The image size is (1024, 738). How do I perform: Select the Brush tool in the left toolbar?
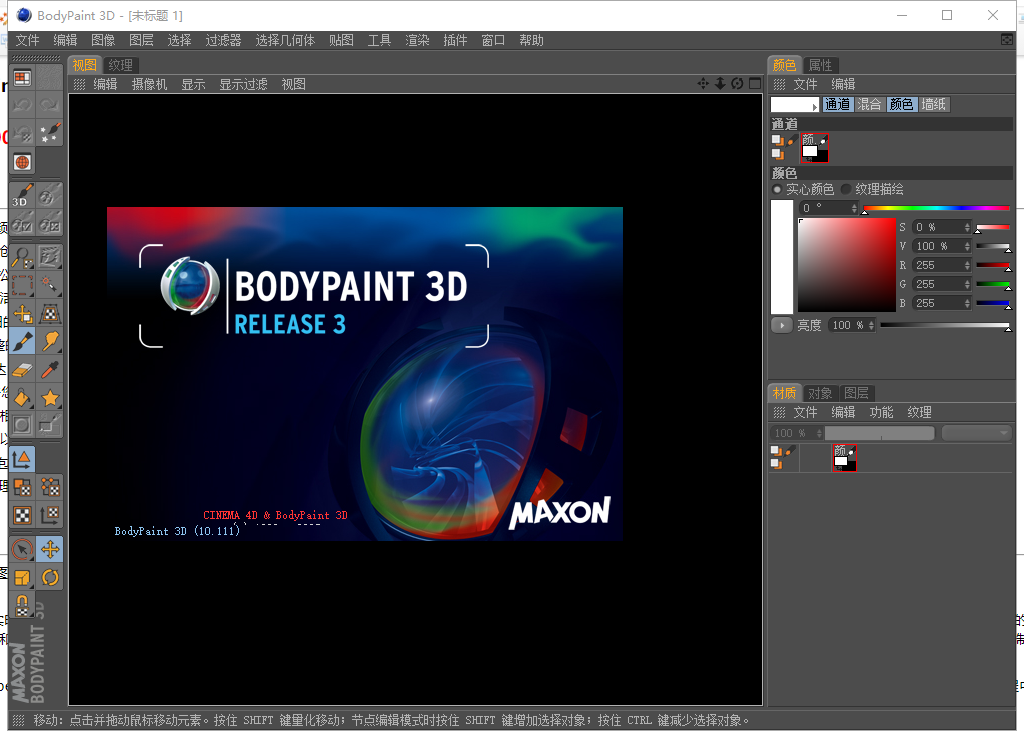[22, 341]
